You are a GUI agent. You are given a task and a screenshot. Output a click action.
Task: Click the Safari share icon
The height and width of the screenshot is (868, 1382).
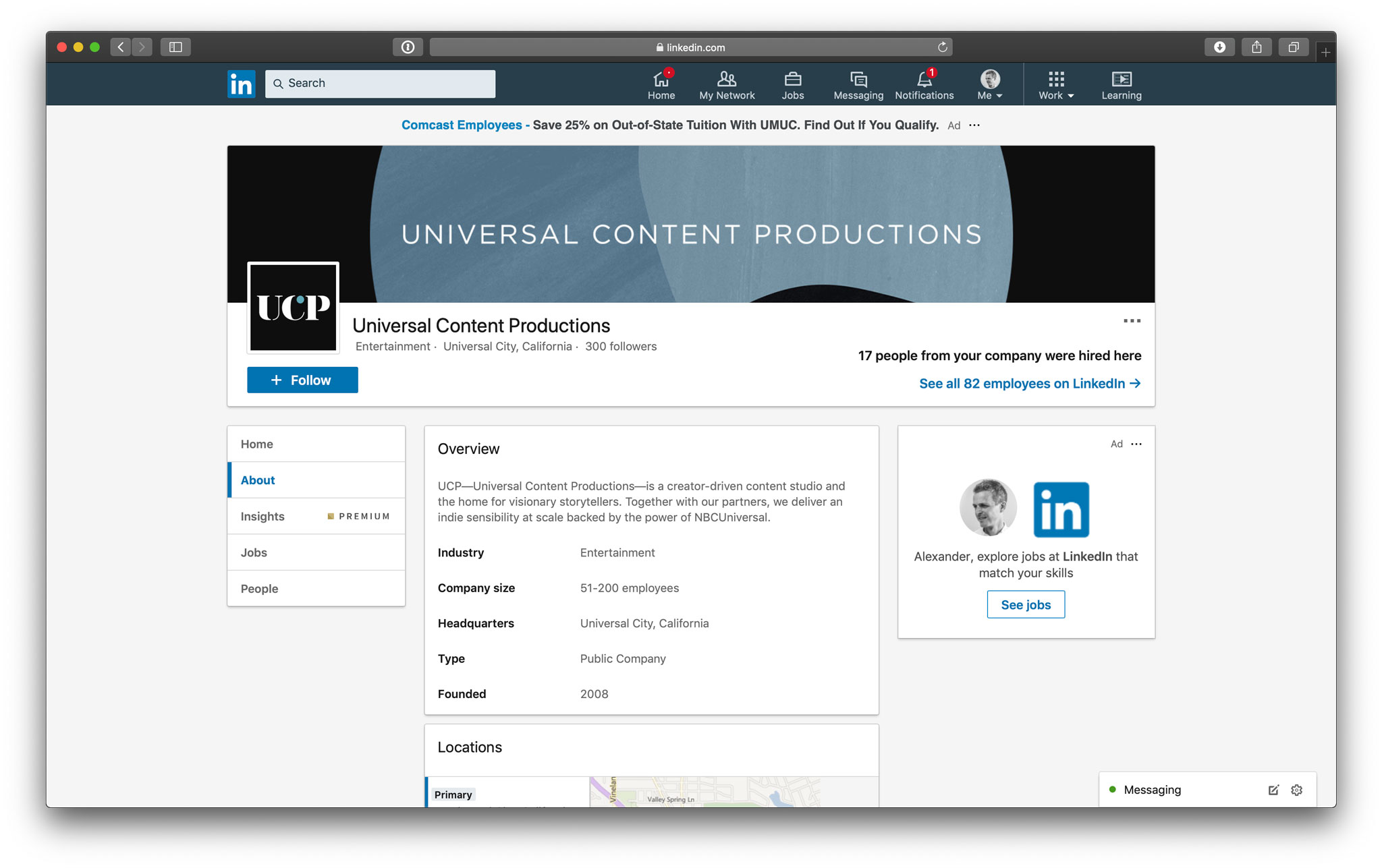(x=1256, y=47)
